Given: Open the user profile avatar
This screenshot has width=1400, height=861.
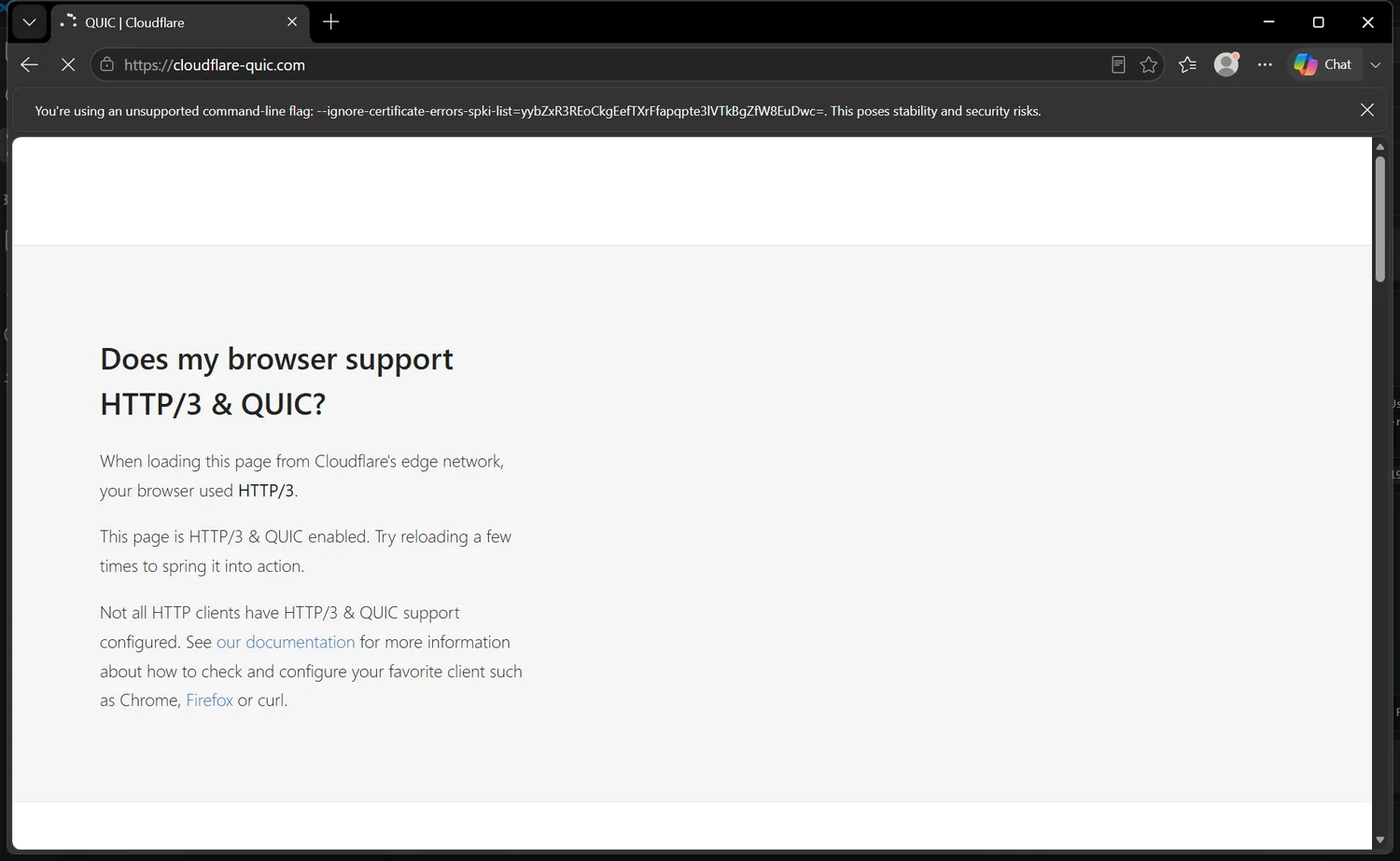Looking at the screenshot, I should coord(1226,64).
